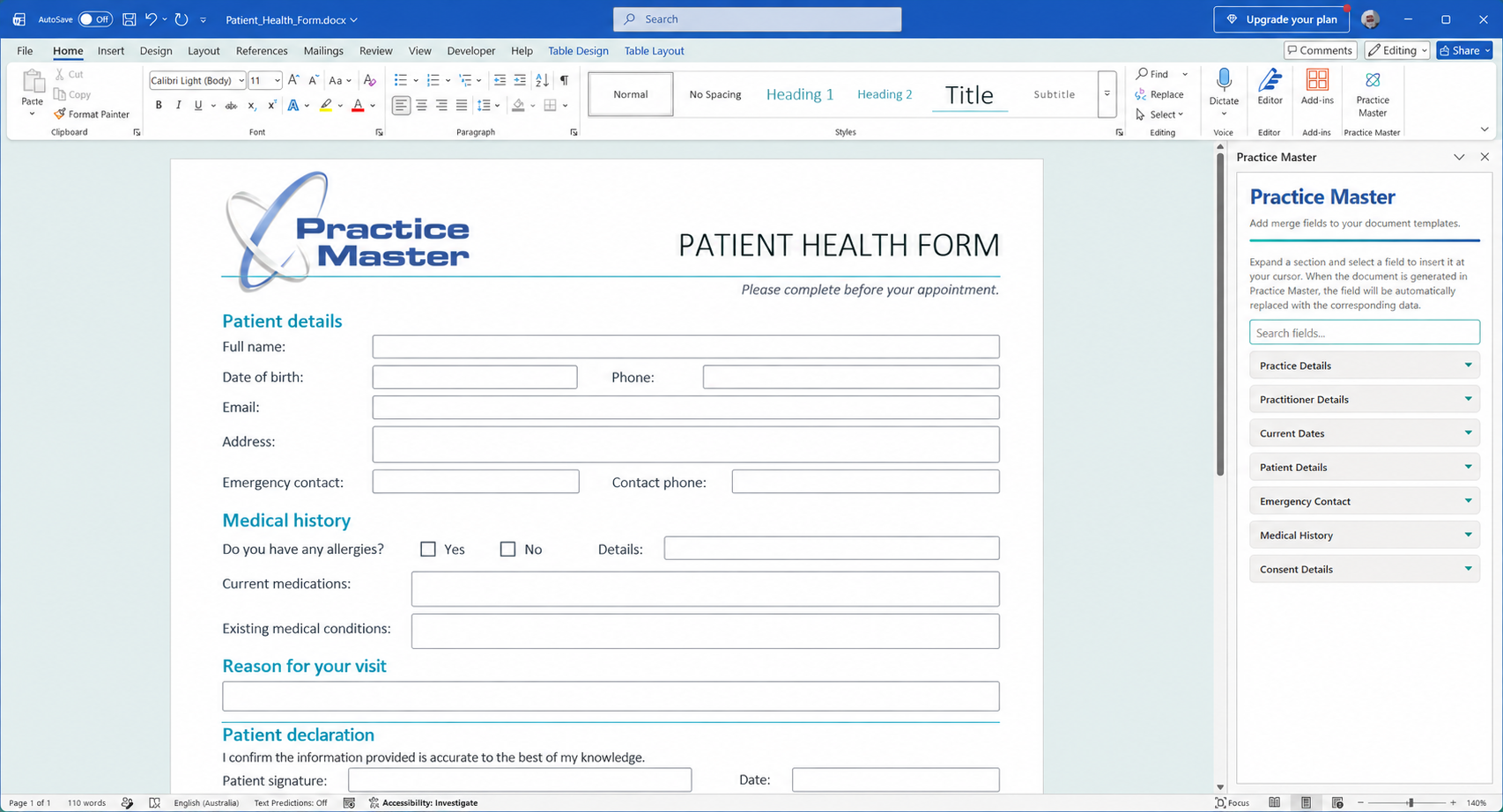
Task: Open the Editing mode dropdown
Action: [x=1398, y=50]
